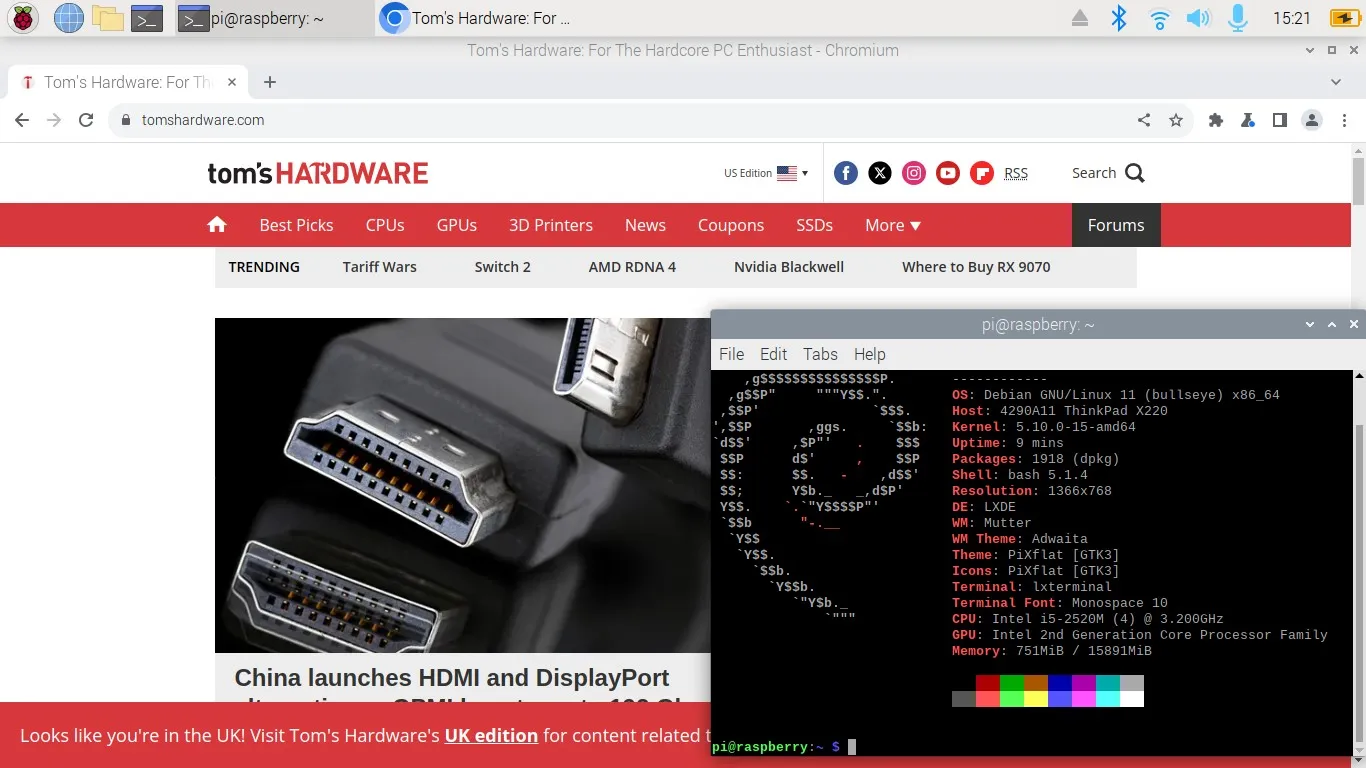Reload the Tom's Hardware page

86,120
